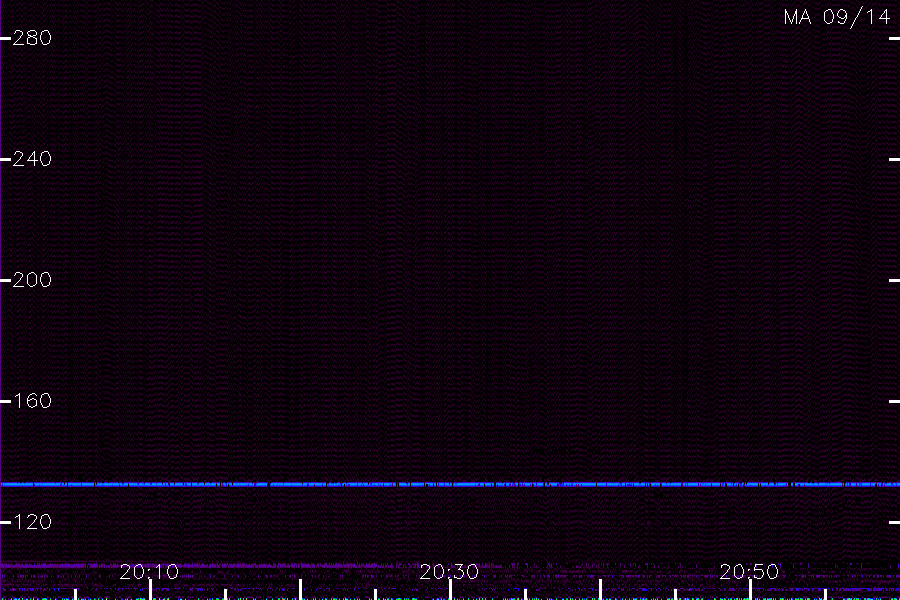Click the time tick mark under 20:30
Viewport: 900px width, 600px height.
(450, 590)
